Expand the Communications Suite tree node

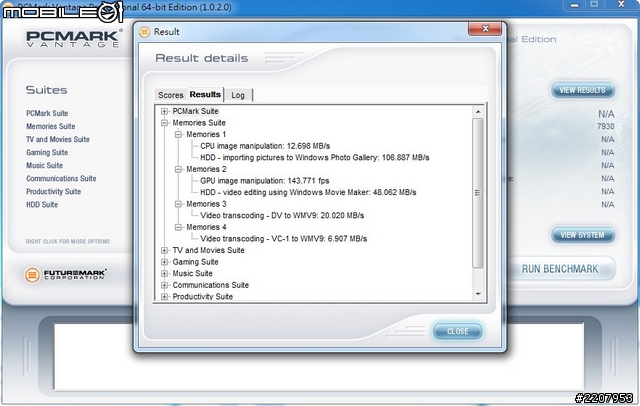point(164,285)
